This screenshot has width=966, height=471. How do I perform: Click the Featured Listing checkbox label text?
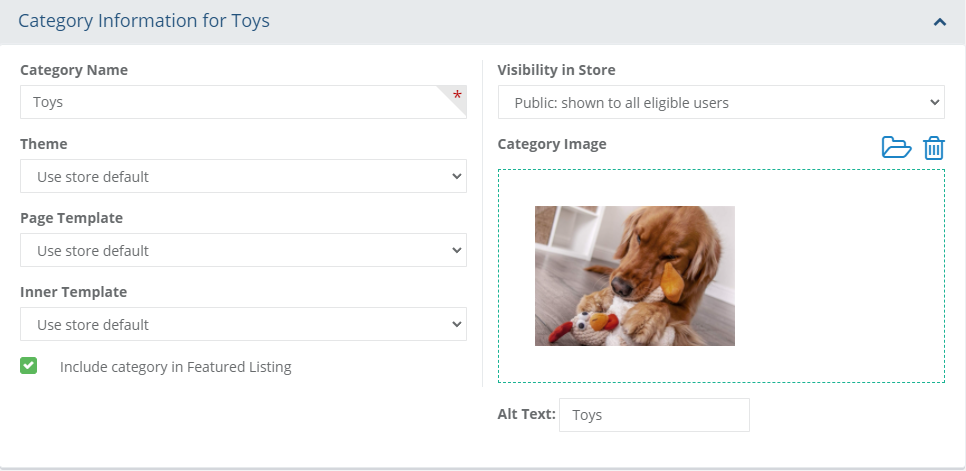(175, 367)
